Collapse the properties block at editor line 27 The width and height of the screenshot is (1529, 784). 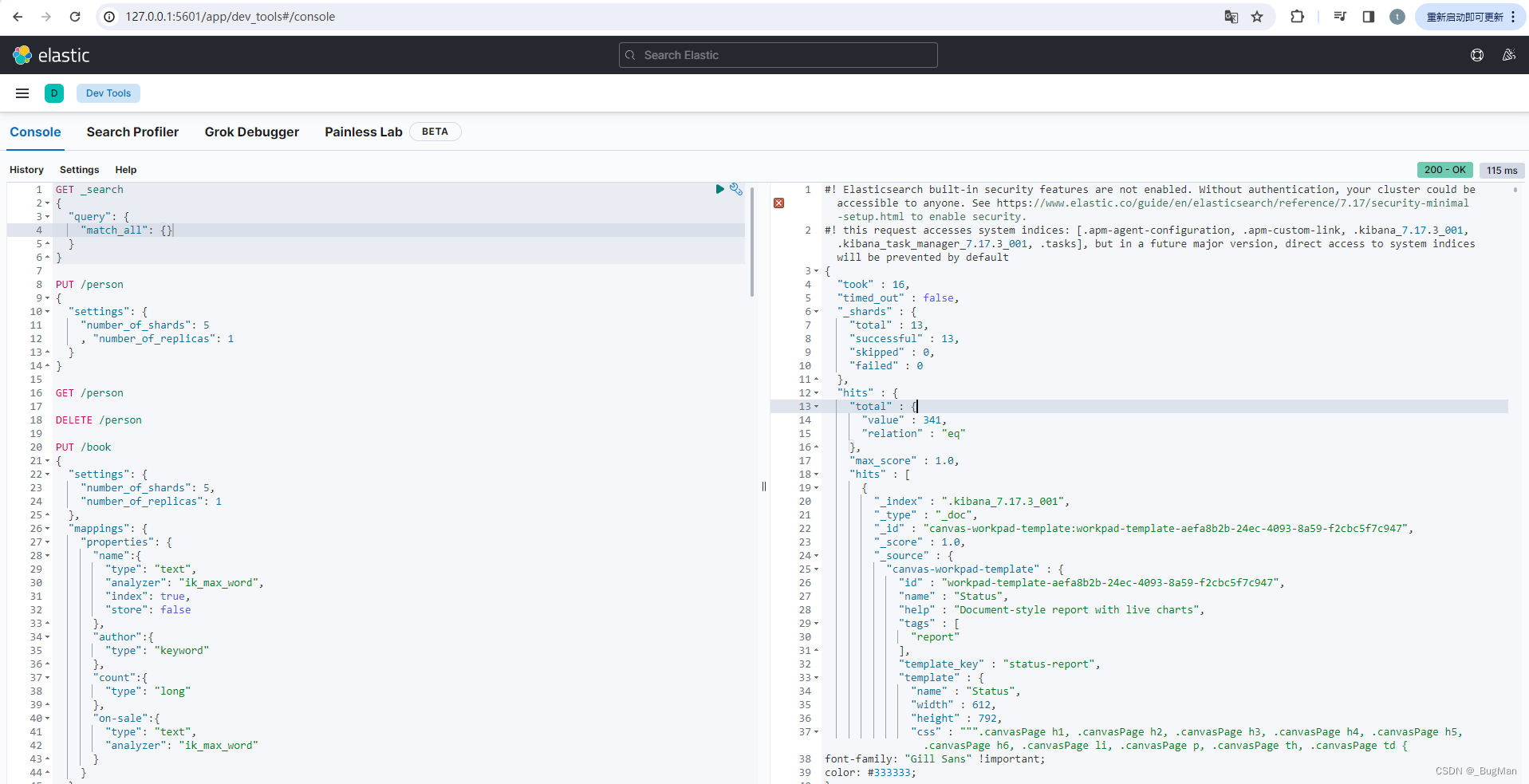[47, 542]
